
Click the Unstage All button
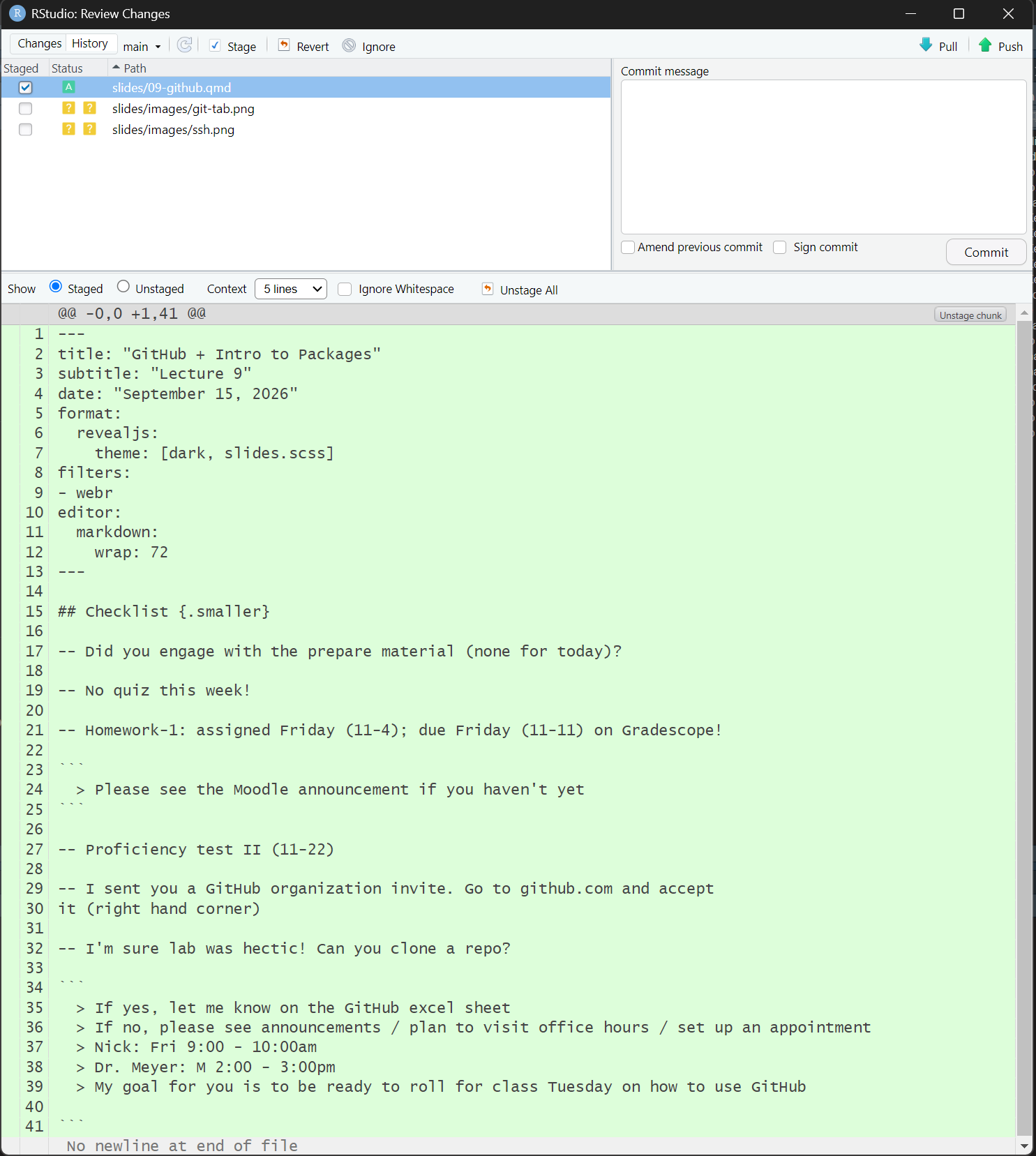coord(520,290)
